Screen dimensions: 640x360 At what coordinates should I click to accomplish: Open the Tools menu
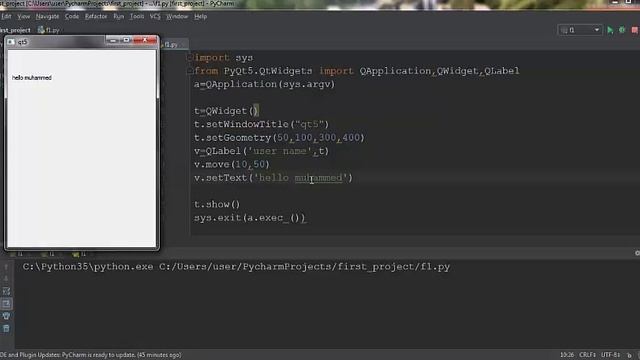tap(137, 17)
